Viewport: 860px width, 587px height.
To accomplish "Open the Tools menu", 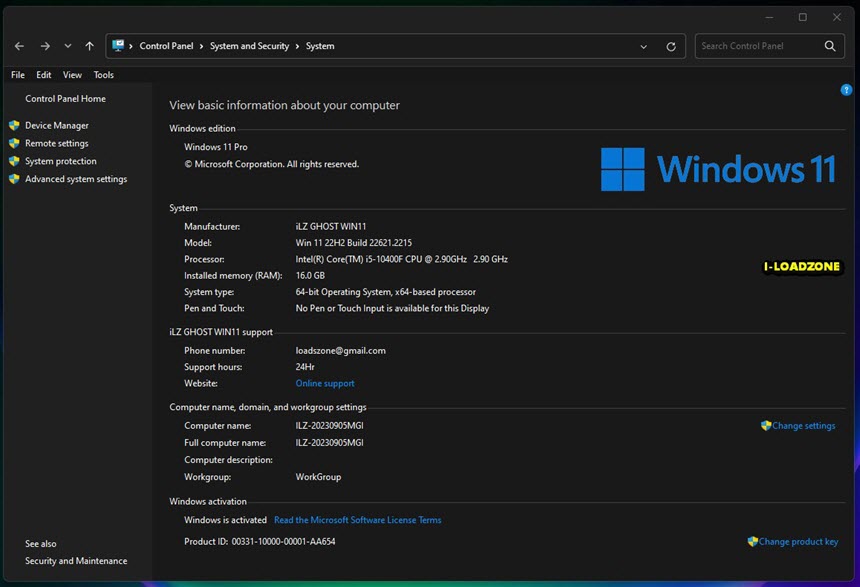I will click(103, 75).
